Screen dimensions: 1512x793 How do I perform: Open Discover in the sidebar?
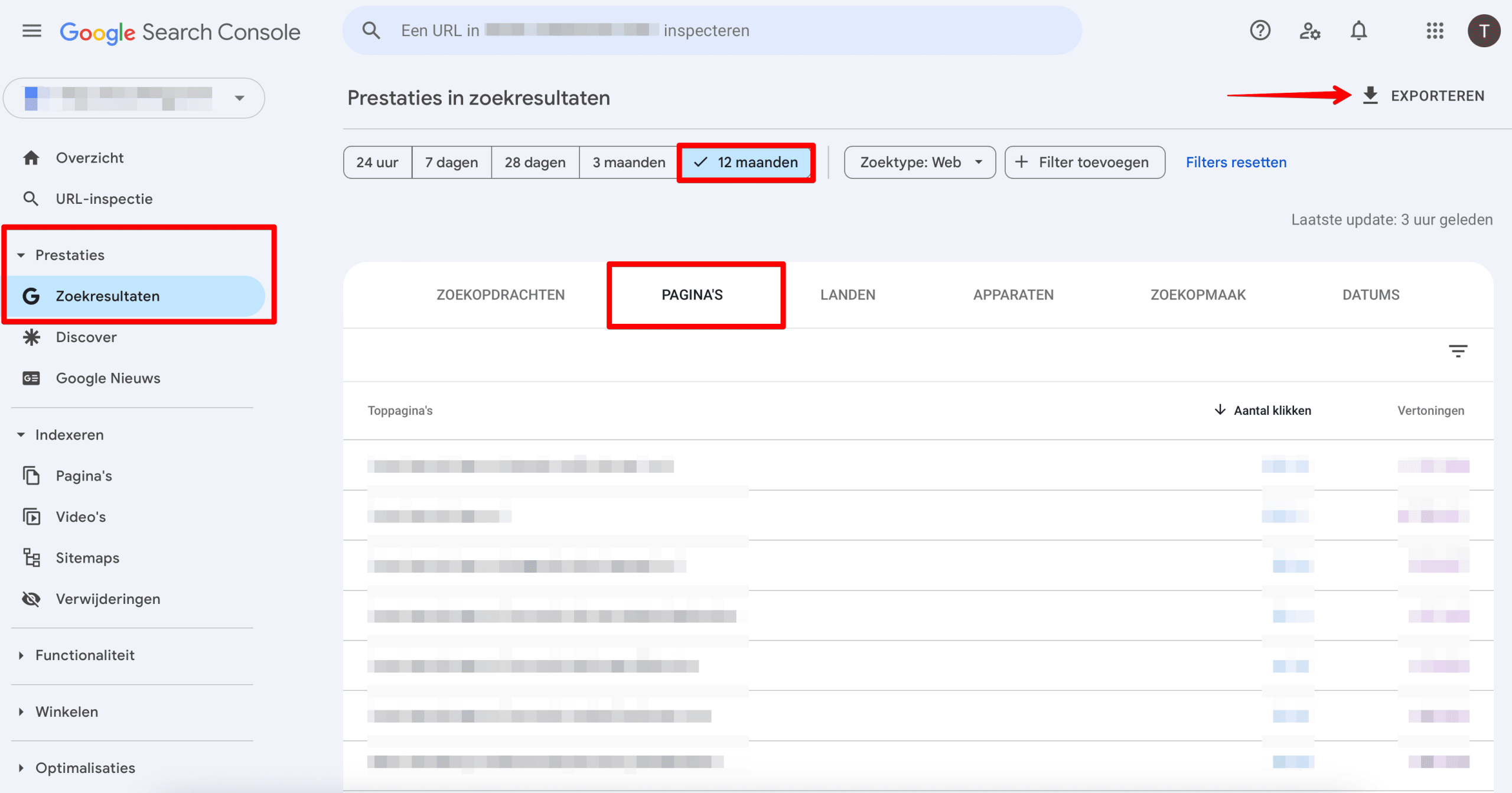pyautogui.click(x=134, y=337)
